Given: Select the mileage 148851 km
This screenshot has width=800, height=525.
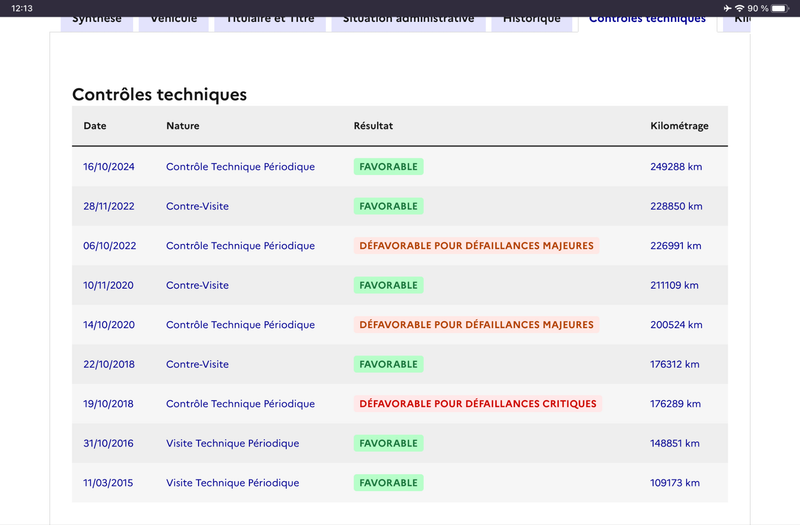Looking at the screenshot, I should [x=674, y=443].
